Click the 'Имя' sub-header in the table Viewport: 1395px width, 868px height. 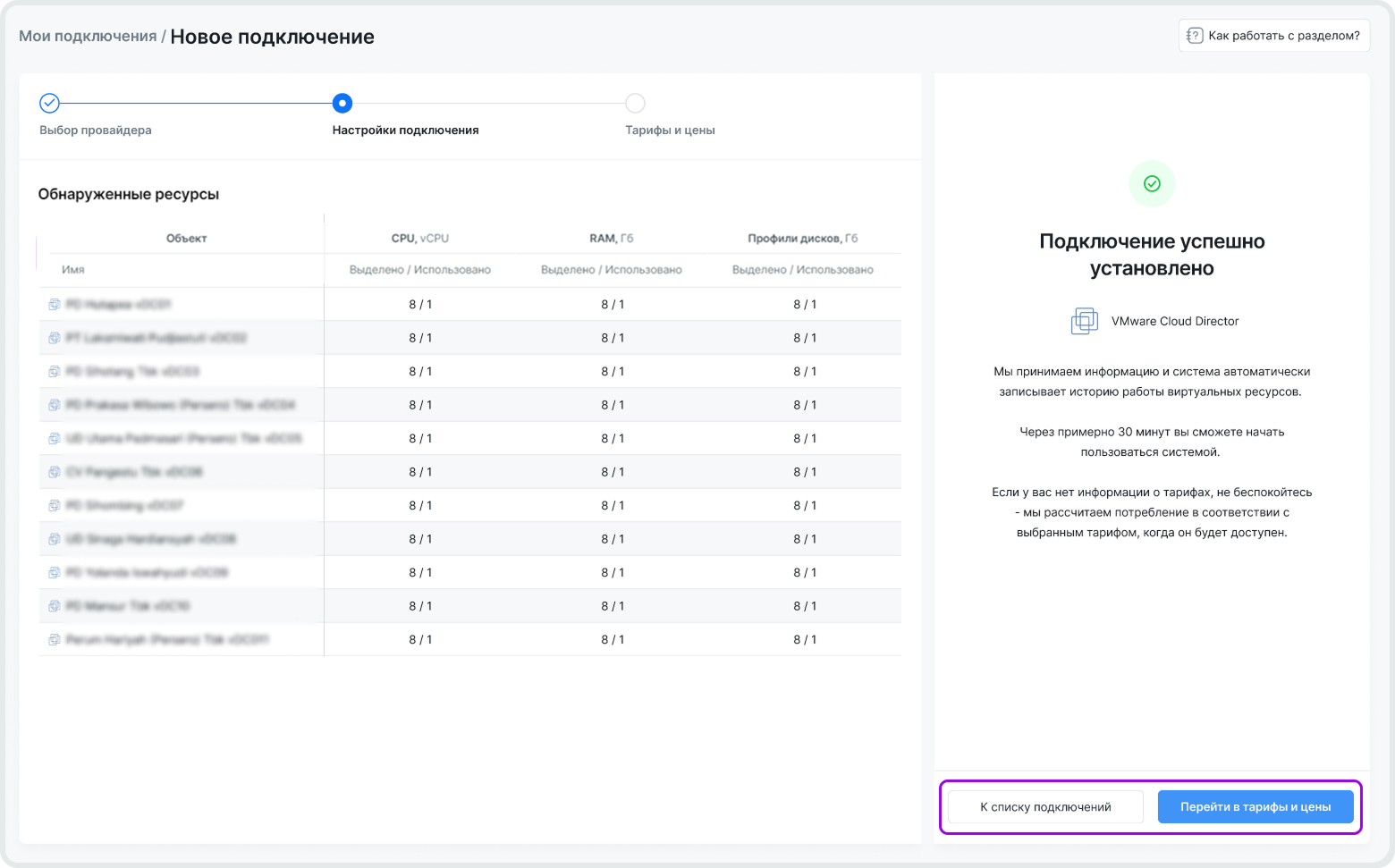tap(73, 270)
